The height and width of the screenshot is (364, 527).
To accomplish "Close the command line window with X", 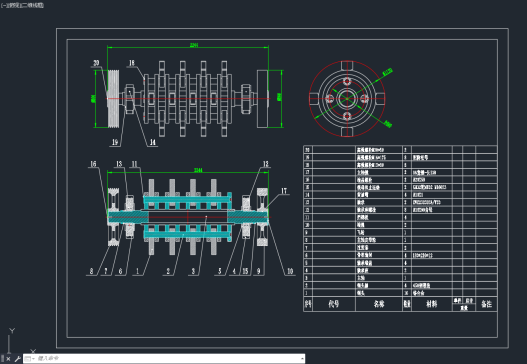I will tap(8, 359).
